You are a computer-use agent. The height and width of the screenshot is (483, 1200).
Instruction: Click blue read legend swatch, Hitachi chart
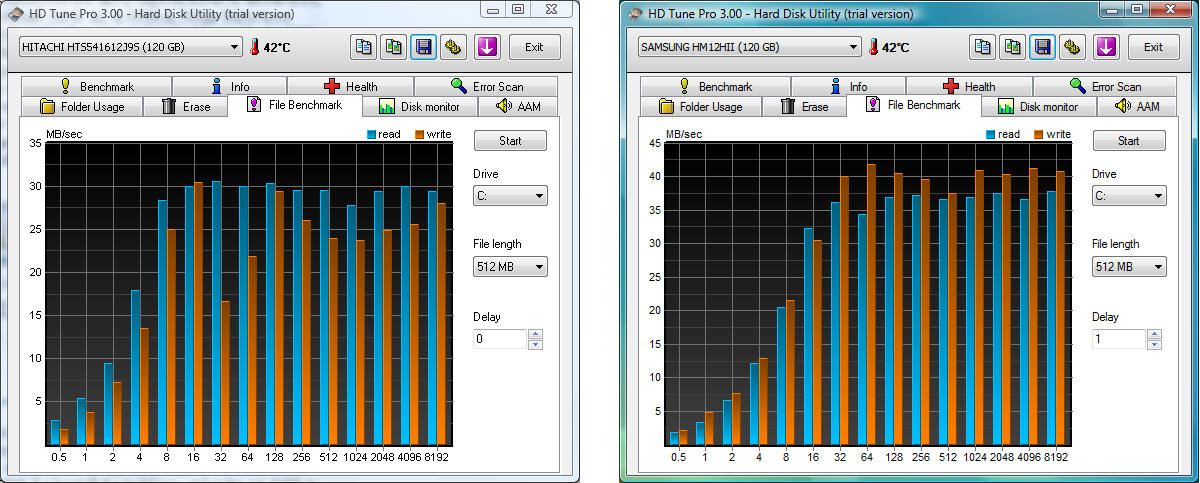point(372,133)
